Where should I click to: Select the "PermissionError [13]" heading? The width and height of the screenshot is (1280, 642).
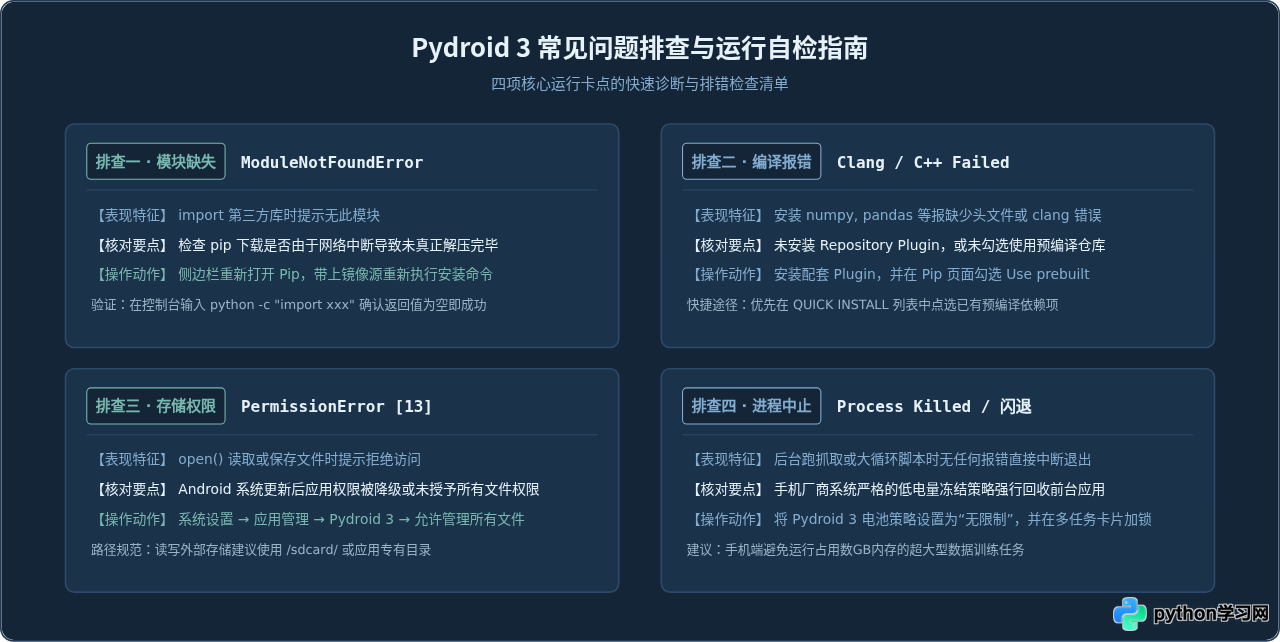tap(337, 406)
